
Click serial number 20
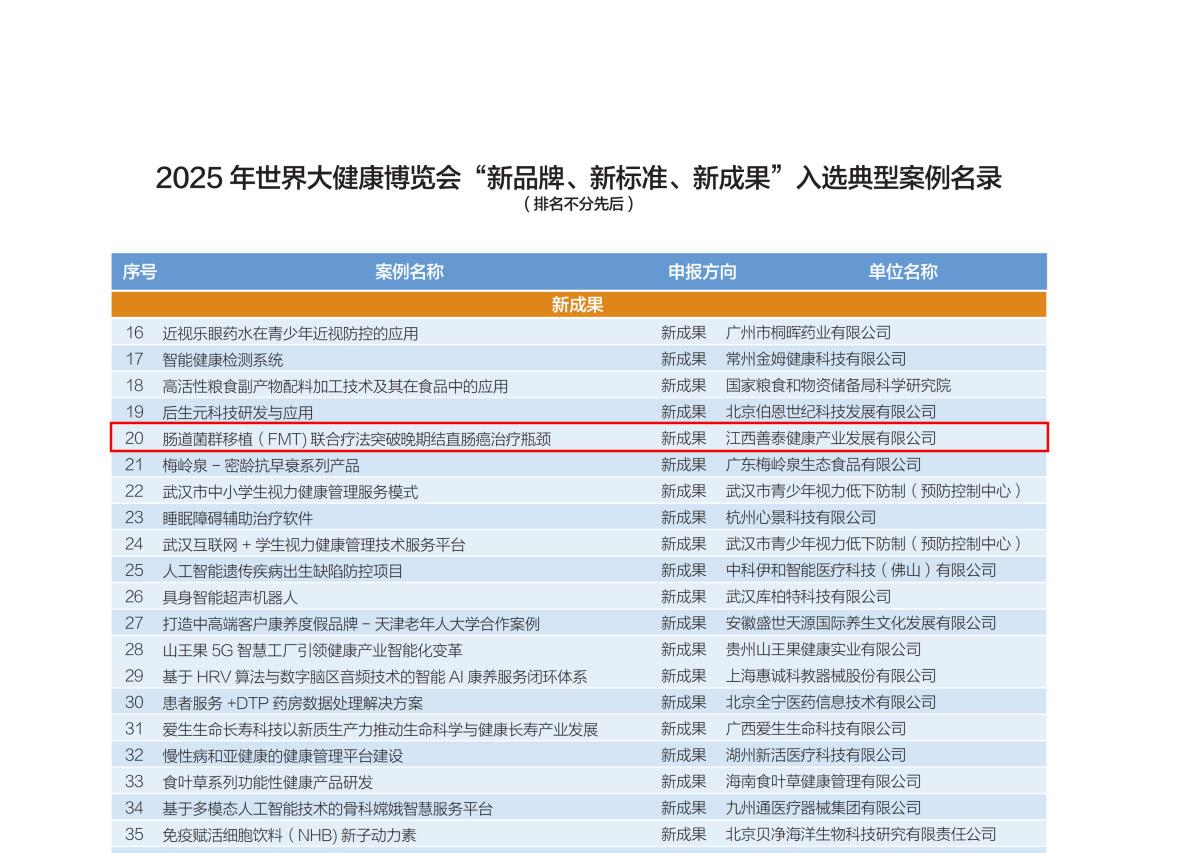pyautogui.click(x=134, y=438)
